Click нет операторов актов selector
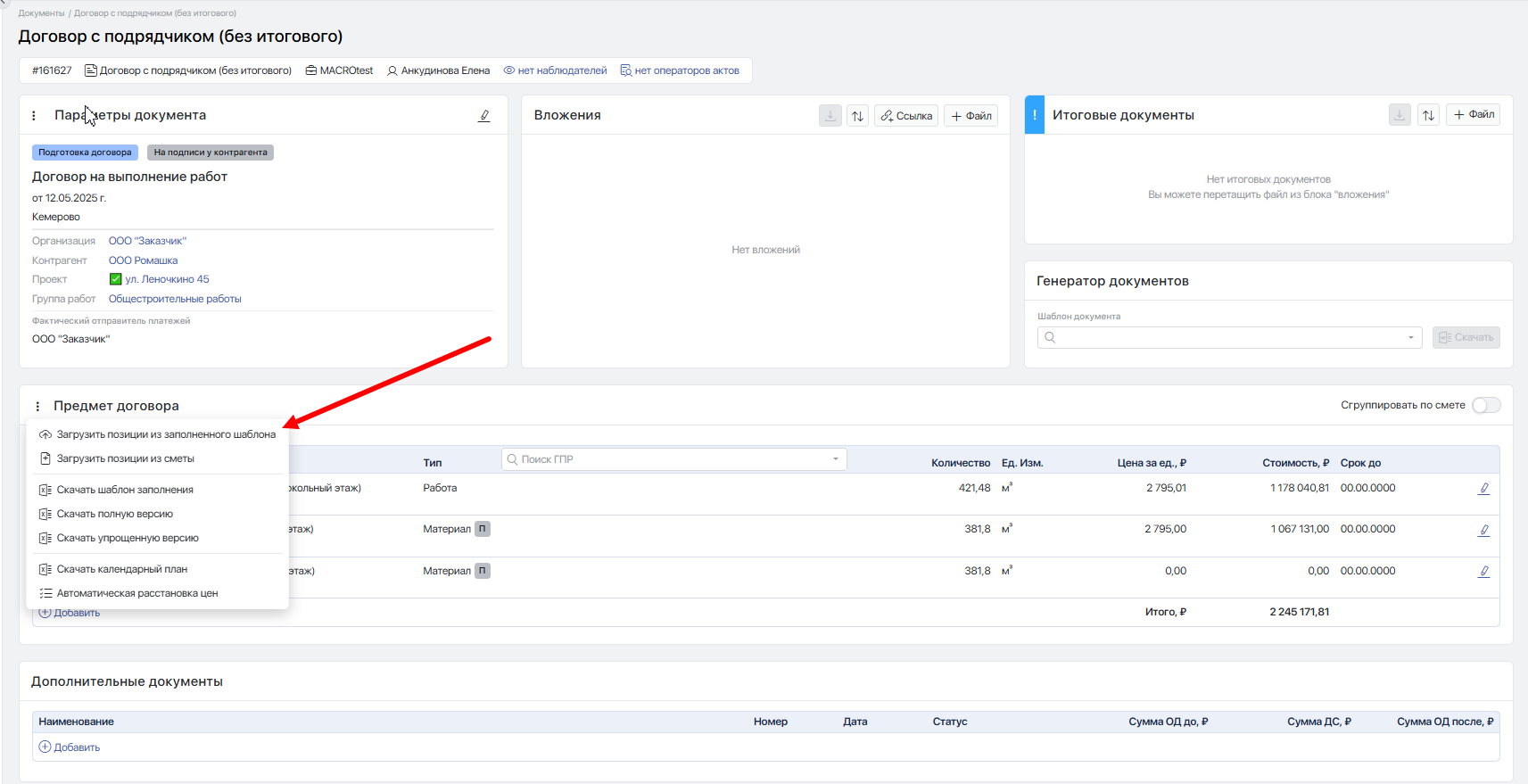 (680, 70)
